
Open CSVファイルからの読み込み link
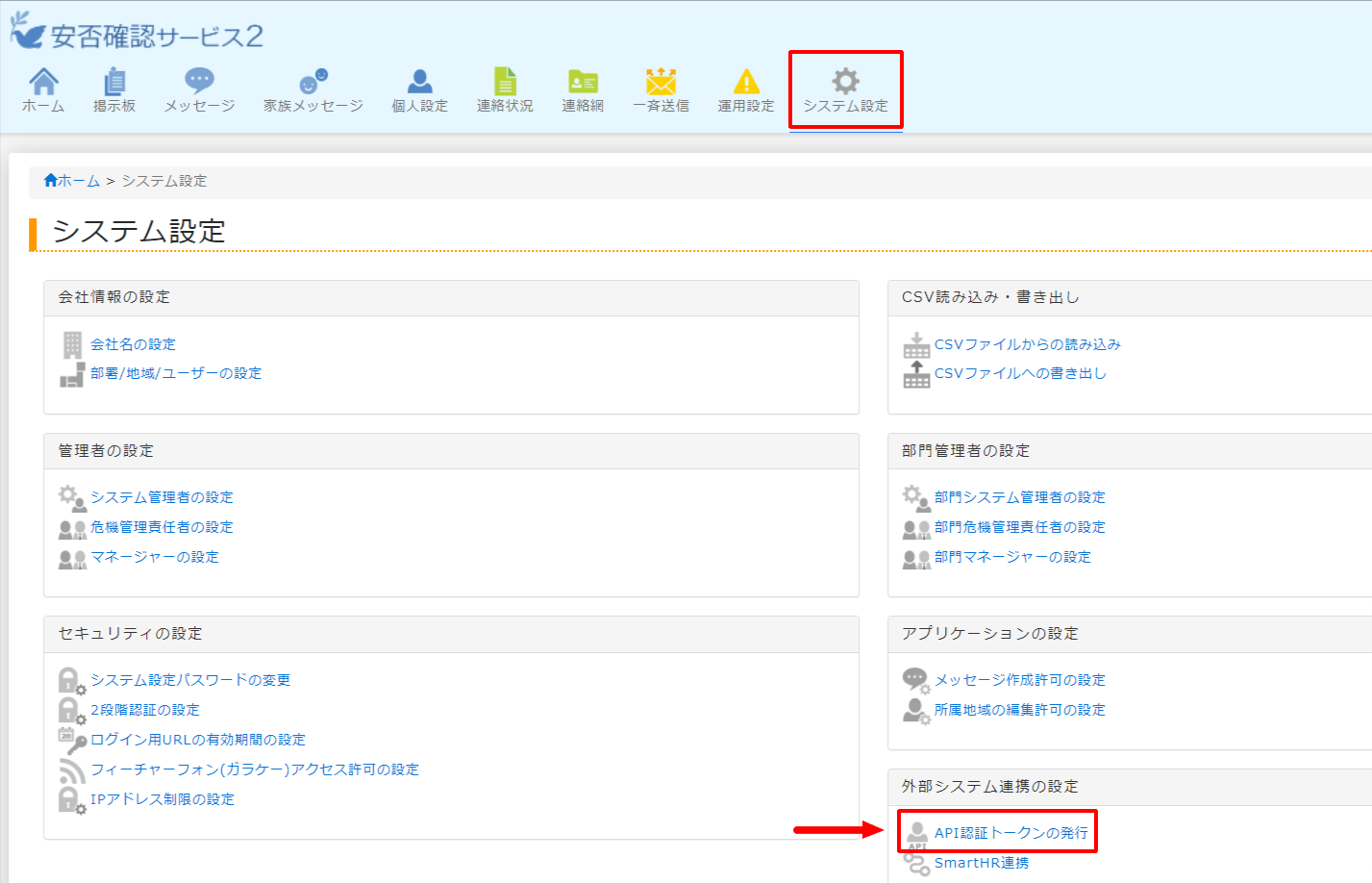[1028, 344]
